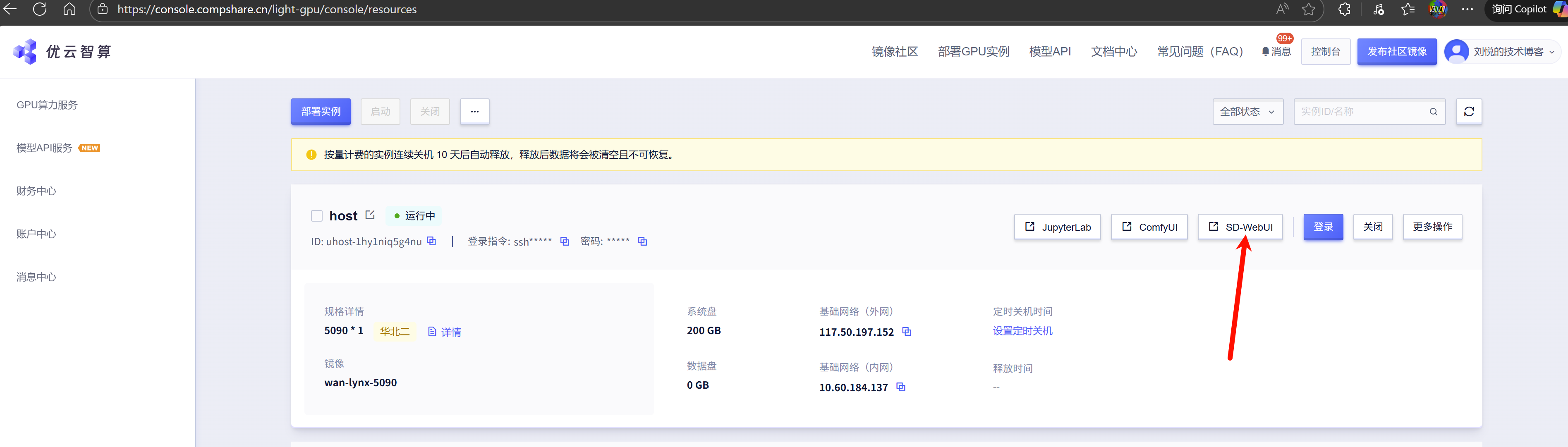The image size is (1568, 447).
Task: Copy the instance password
Action: pyautogui.click(x=642, y=241)
